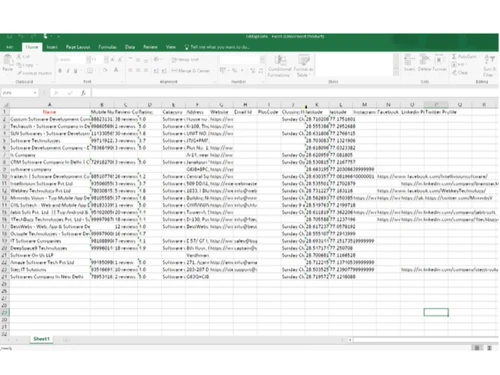The width and height of the screenshot is (500, 375).
Task: Click the Copy icon in Clipboard group
Action: coord(19,65)
